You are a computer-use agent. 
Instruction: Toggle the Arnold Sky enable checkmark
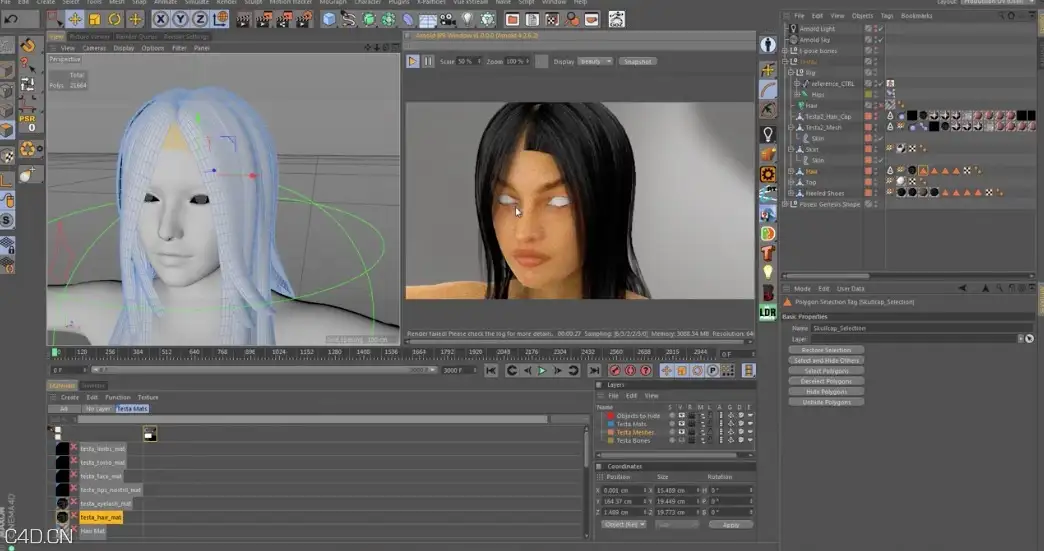(x=880, y=40)
